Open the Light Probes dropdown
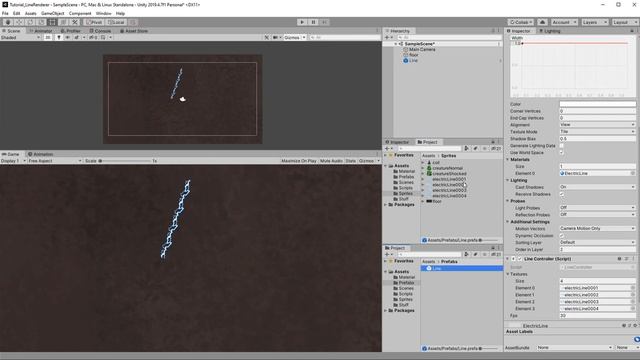The image size is (640, 360). [597, 208]
